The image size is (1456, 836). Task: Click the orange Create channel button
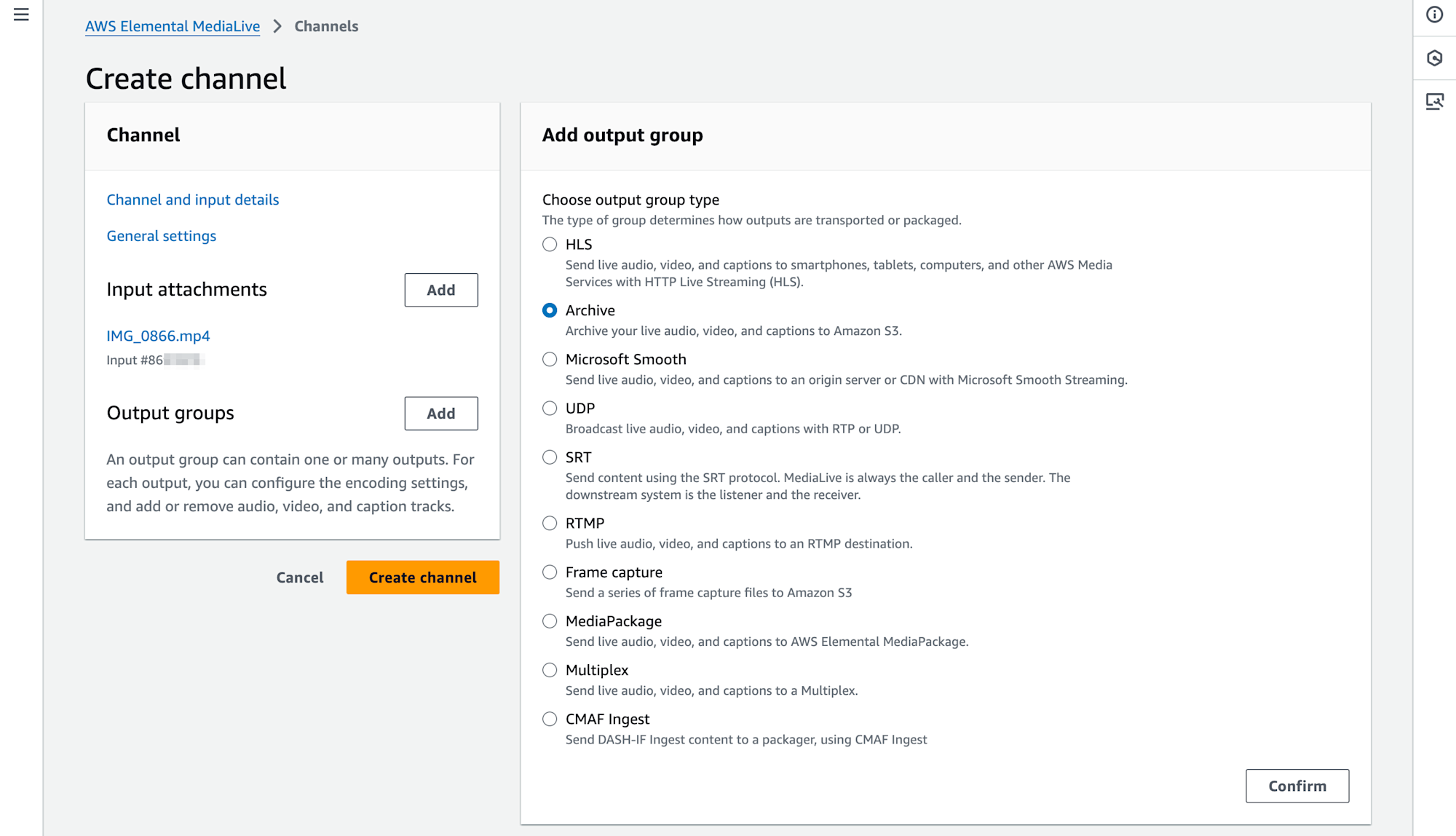(423, 577)
